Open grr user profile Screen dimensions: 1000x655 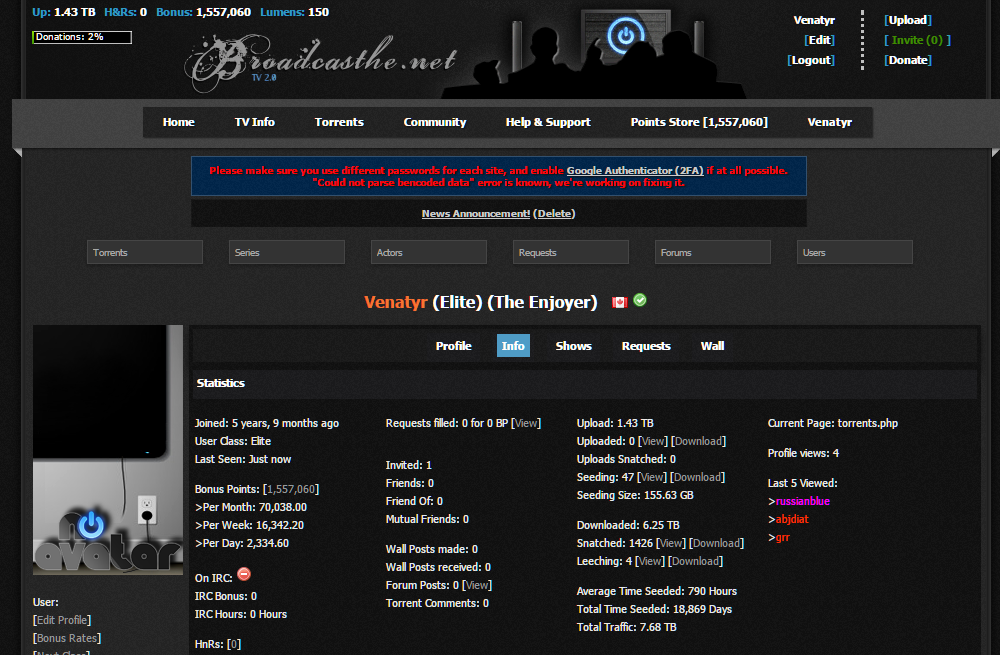[783, 537]
